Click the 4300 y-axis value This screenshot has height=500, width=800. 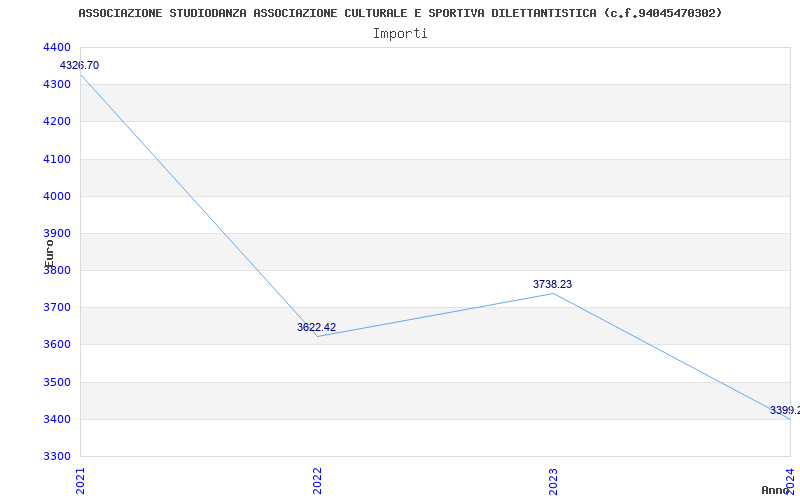pos(56,85)
